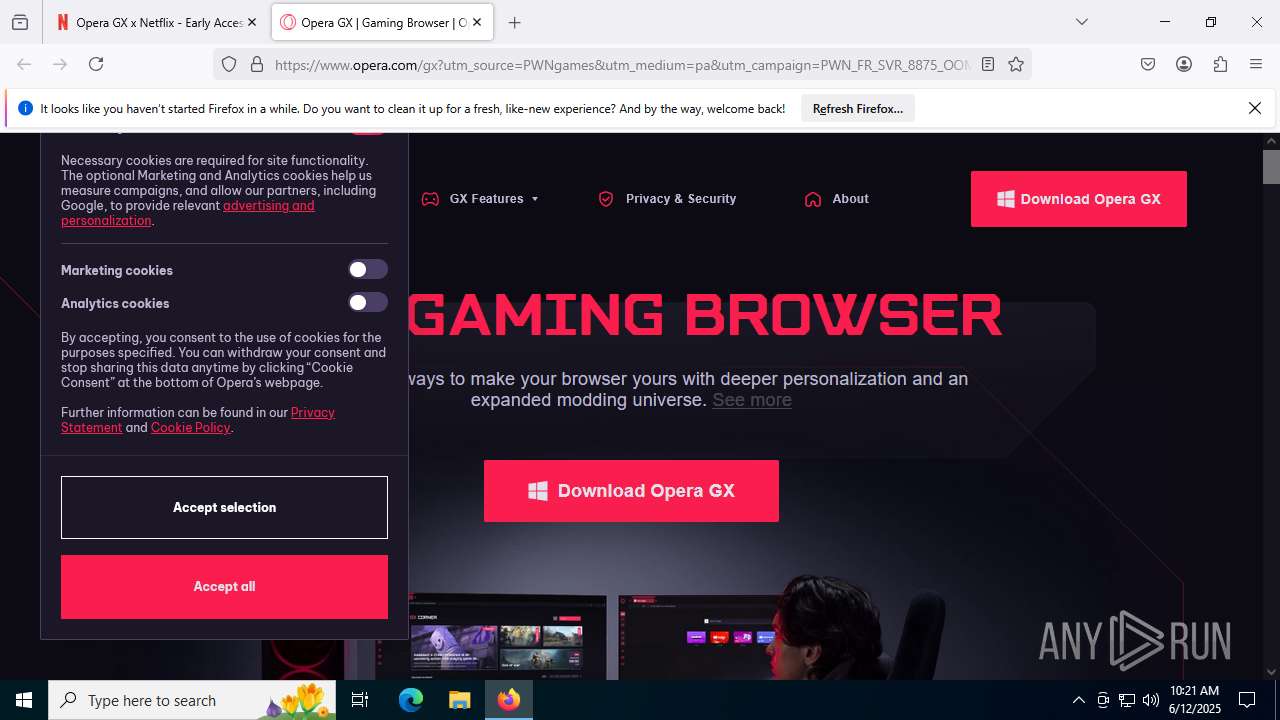Click the page vertical scrollbar thumb
1280x720 pixels.
(1271, 166)
